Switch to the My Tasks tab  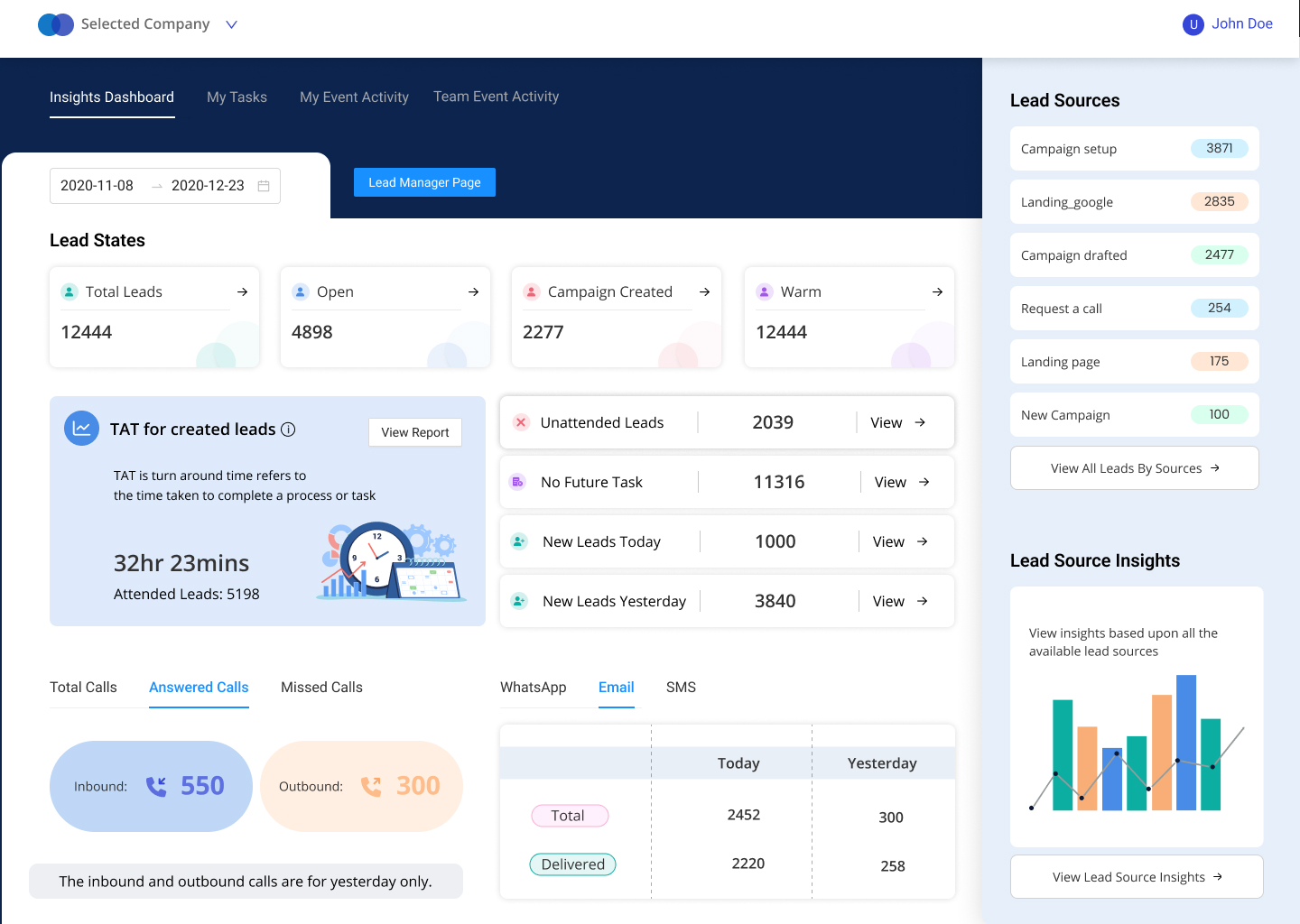[237, 97]
